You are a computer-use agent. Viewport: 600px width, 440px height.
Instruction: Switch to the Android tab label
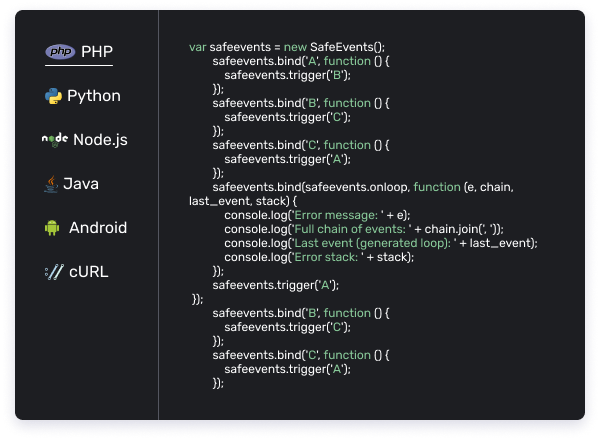98,228
